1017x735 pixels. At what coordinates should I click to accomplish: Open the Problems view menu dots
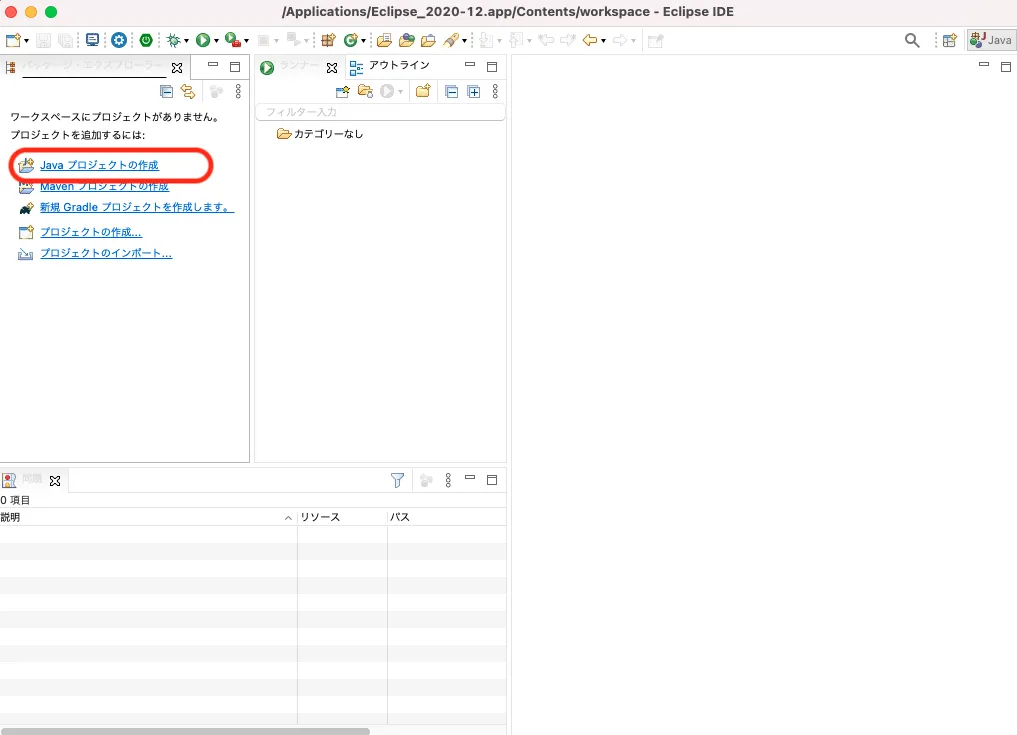448,480
